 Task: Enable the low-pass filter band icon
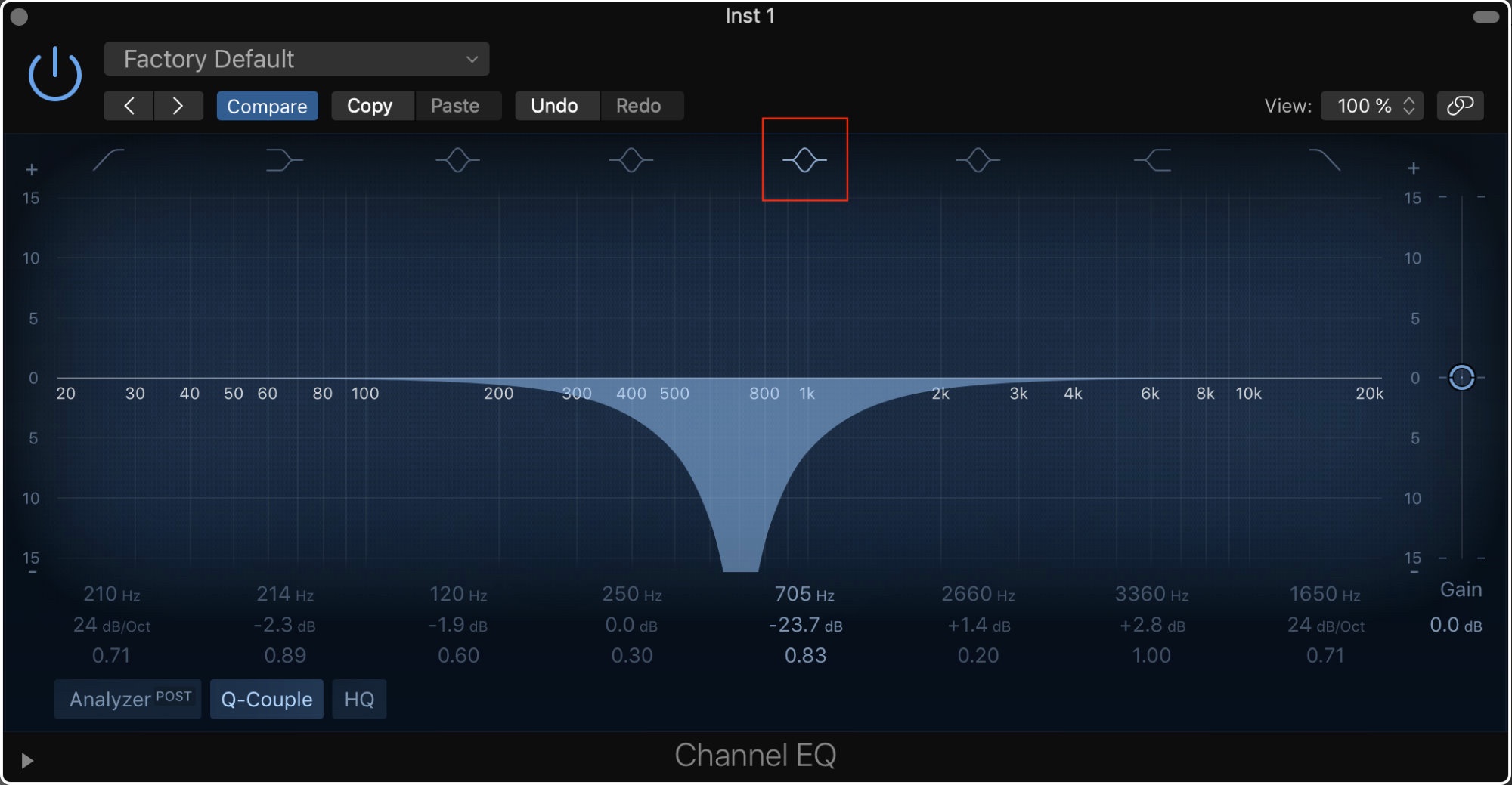1325,160
